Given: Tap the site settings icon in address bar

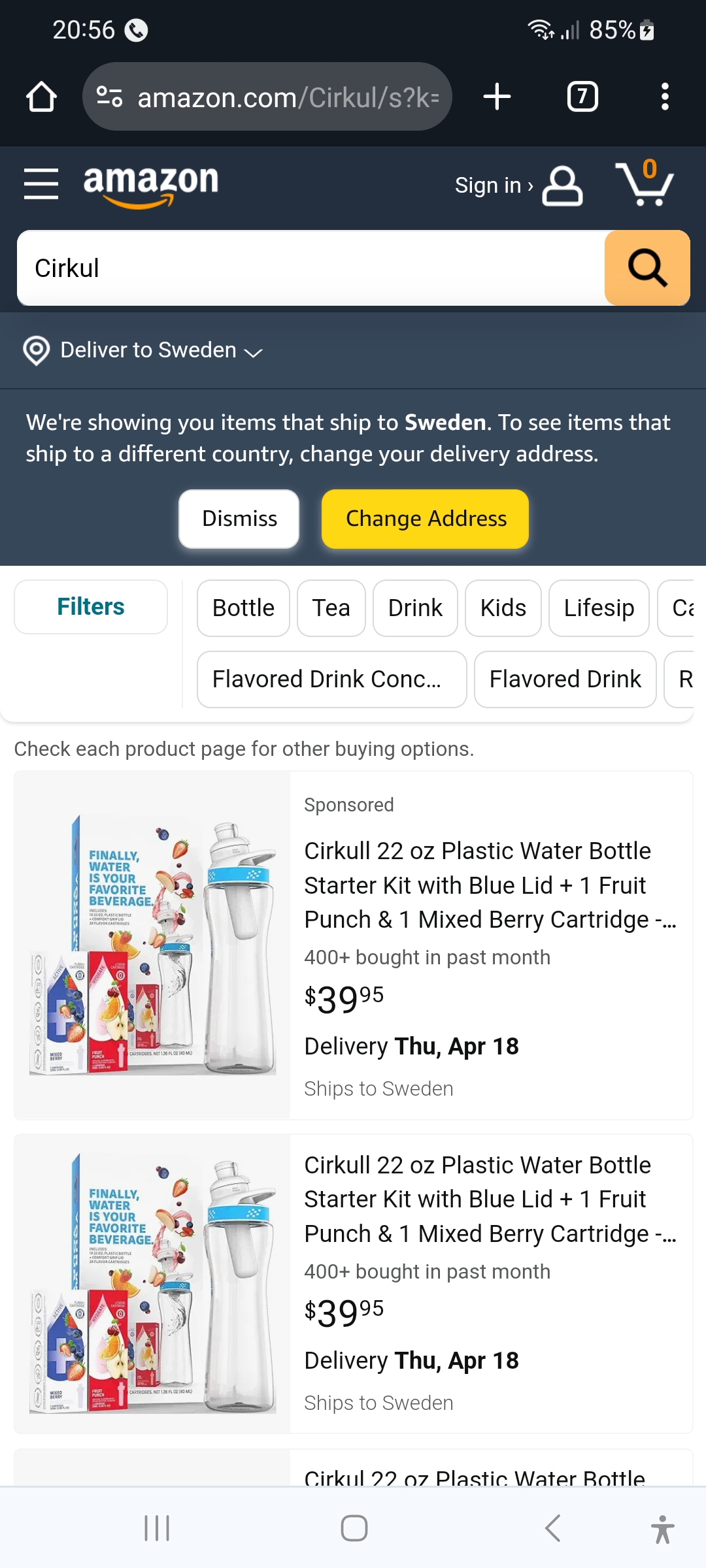Looking at the screenshot, I should pos(110,97).
